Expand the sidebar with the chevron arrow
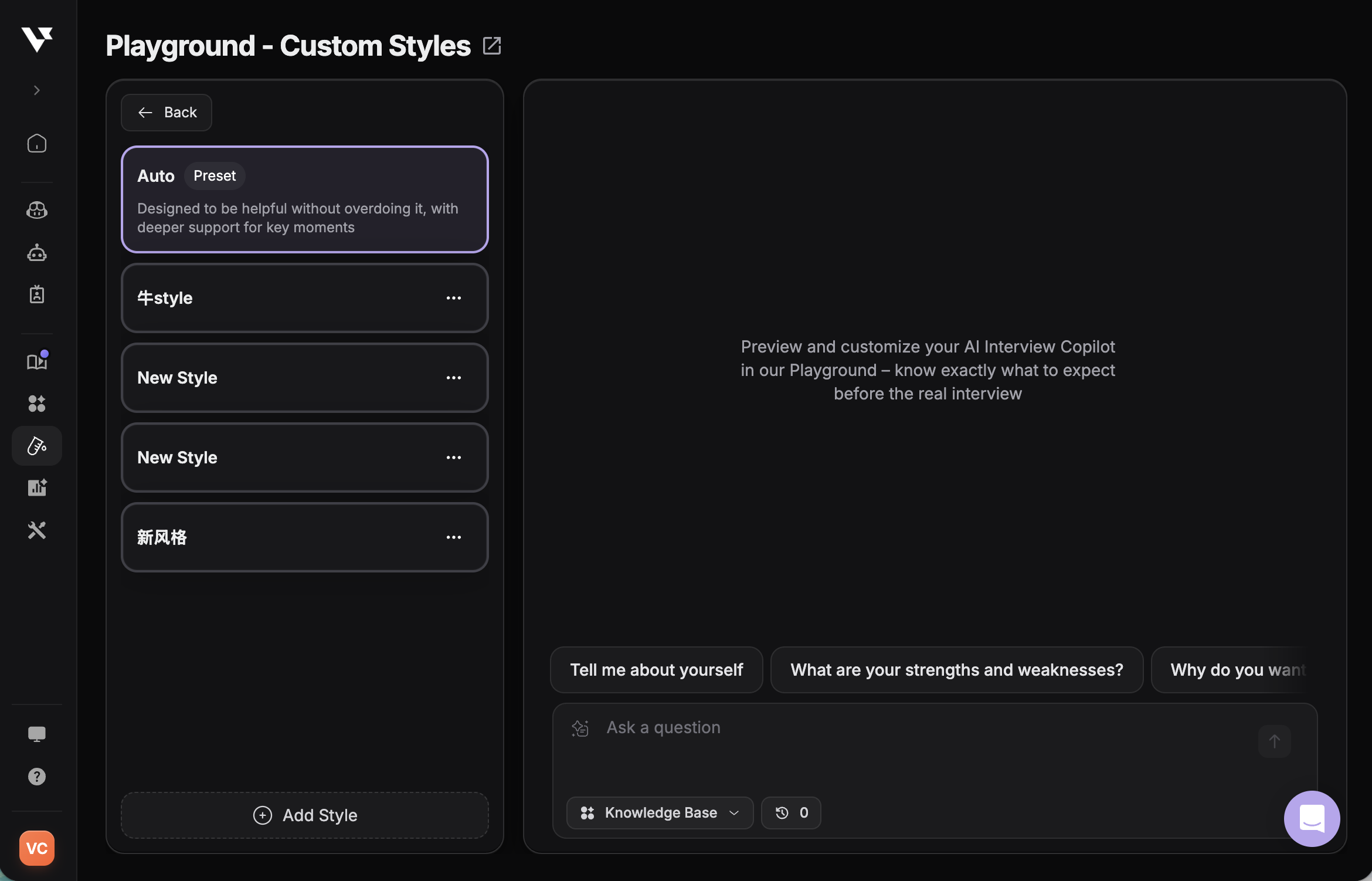 point(37,90)
